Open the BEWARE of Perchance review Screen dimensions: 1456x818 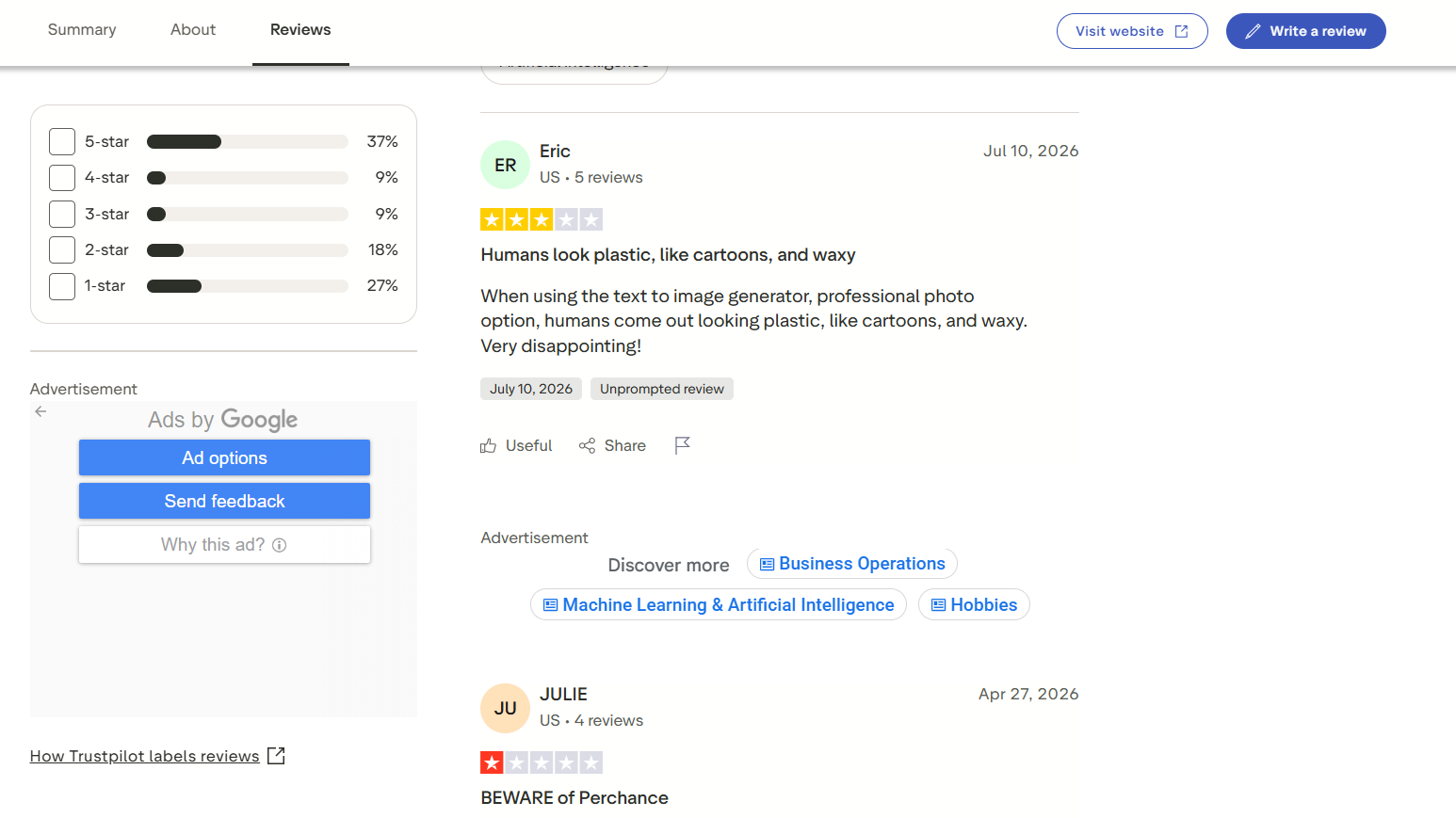pyautogui.click(x=574, y=798)
